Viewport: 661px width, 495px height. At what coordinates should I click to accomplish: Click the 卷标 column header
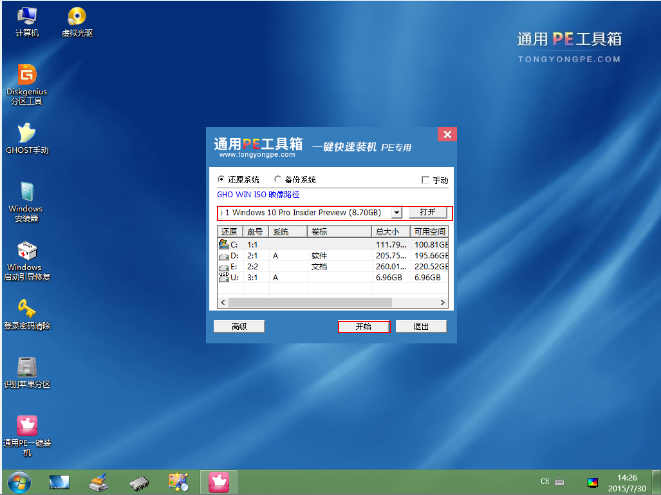point(339,231)
